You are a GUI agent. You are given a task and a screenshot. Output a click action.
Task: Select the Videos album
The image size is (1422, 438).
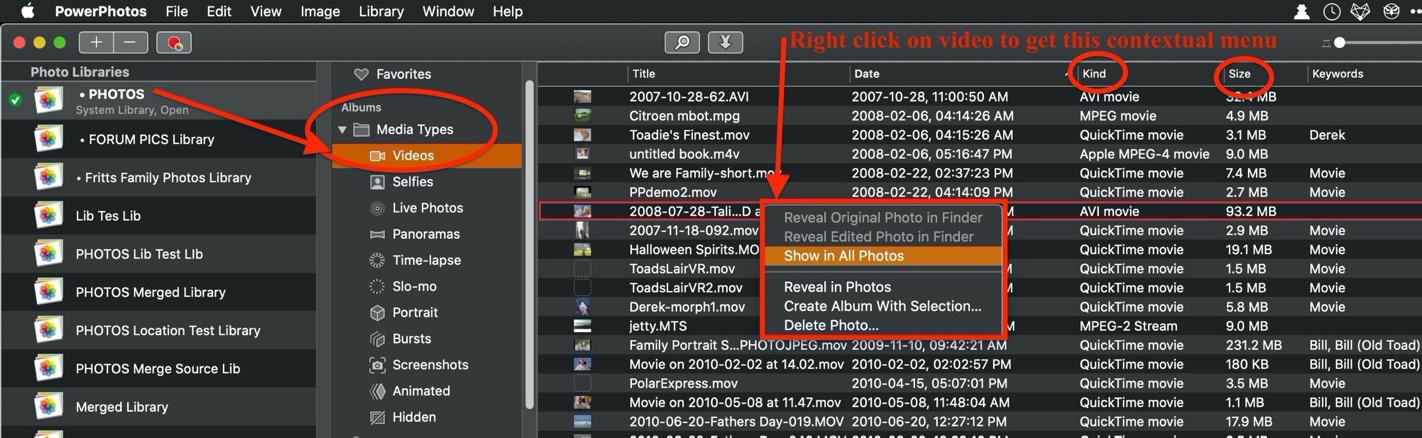[426, 156]
